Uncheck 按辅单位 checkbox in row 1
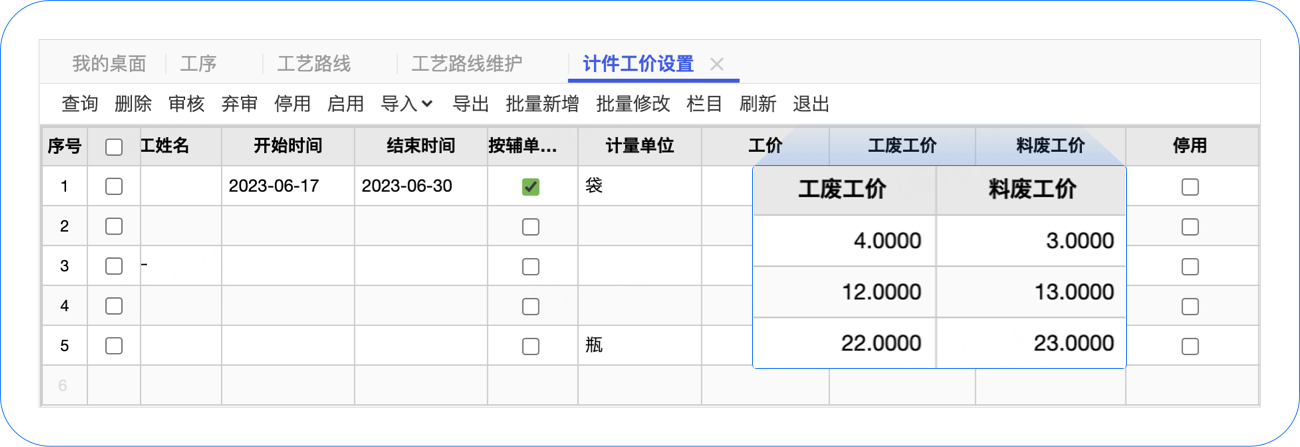1300x447 pixels. click(531, 187)
